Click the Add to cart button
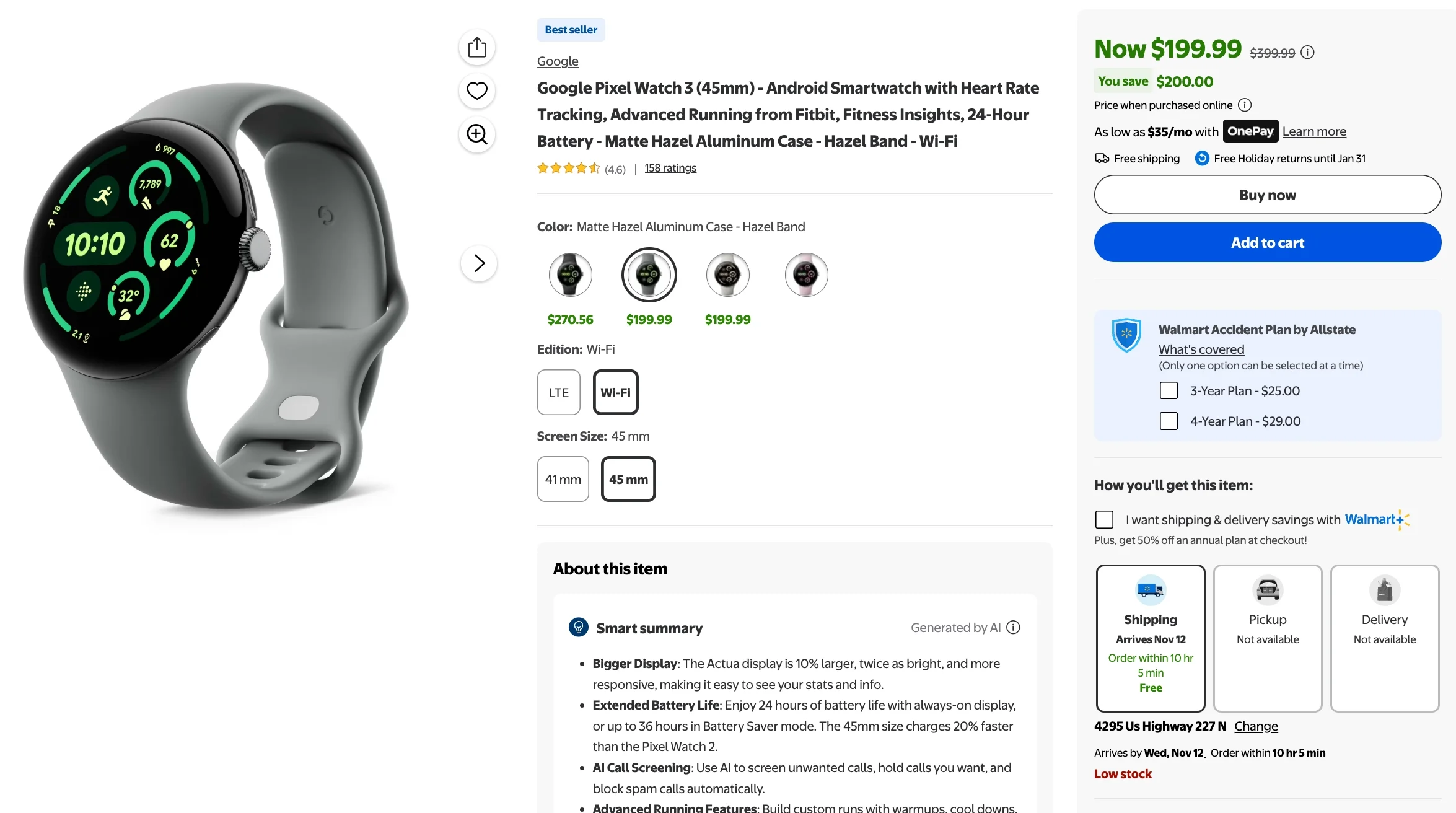Viewport: 1456px width, 813px height. point(1267,242)
